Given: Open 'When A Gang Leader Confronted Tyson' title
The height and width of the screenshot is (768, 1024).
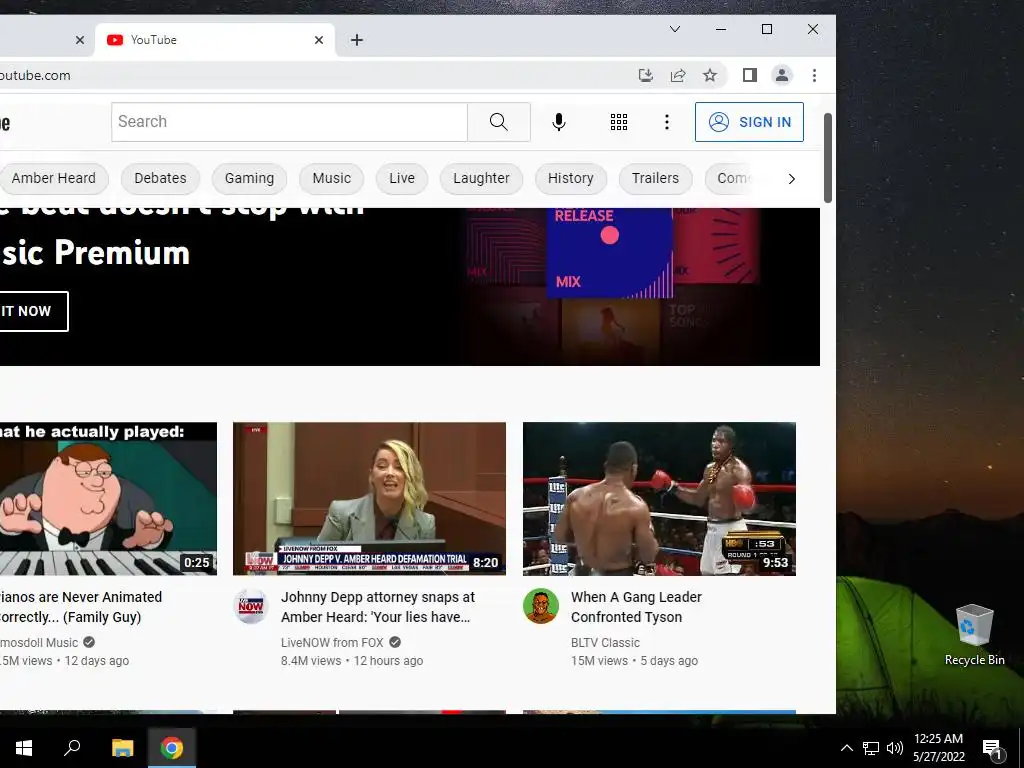Looking at the screenshot, I should (x=636, y=607).
